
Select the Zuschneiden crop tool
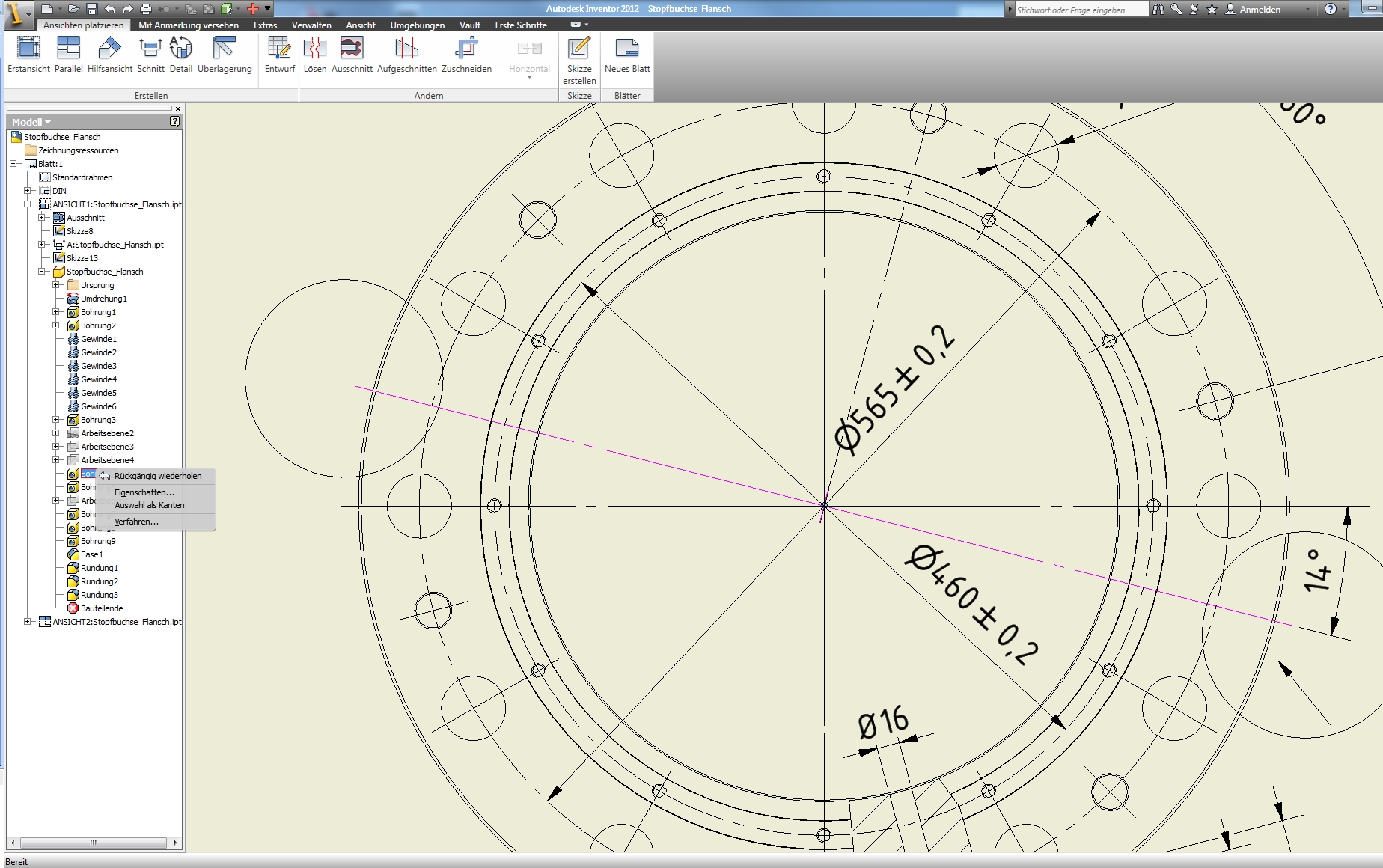click(466, 55)
